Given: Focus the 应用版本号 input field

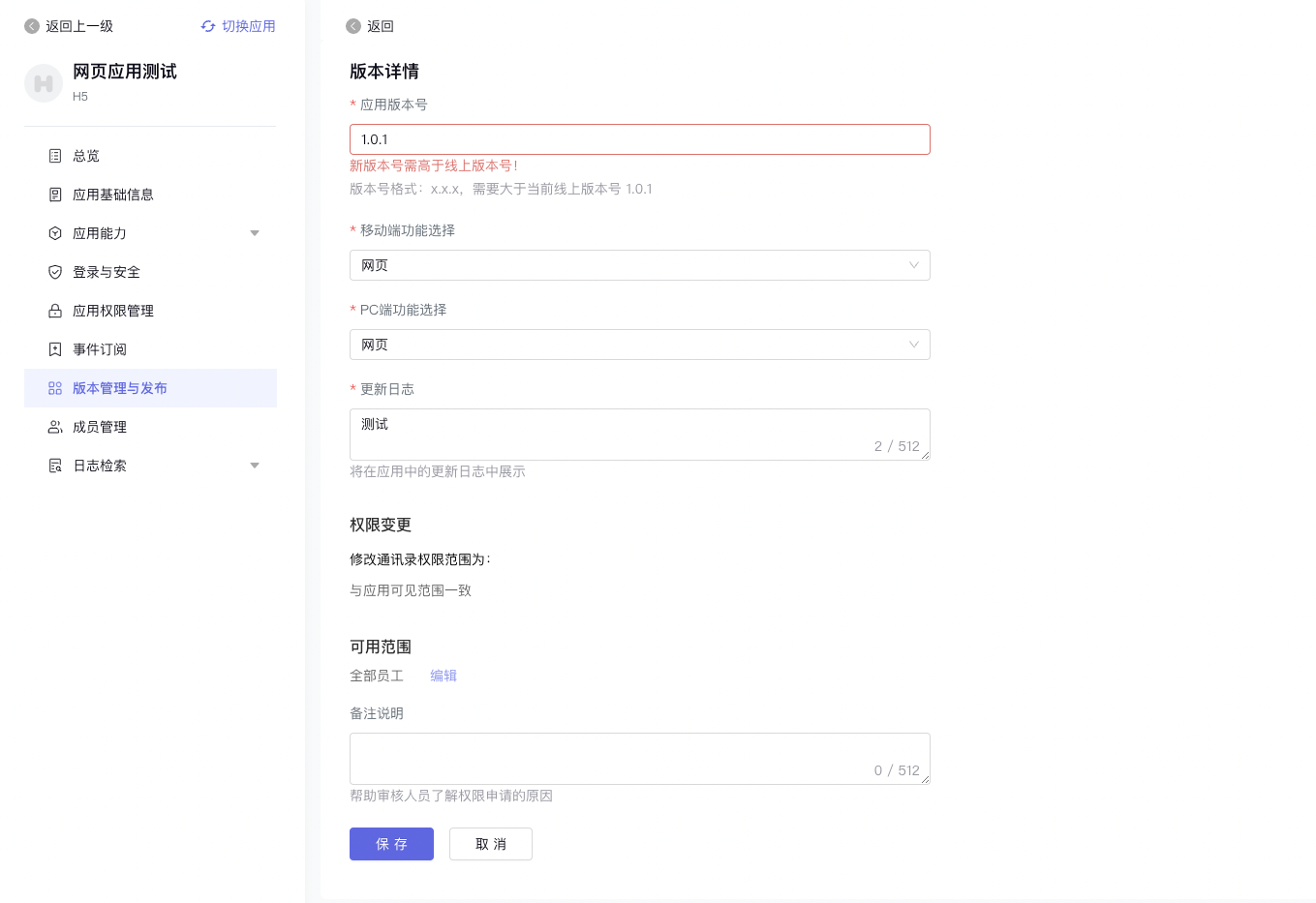Looking at the screenshot, I should [x=640, y=139].
